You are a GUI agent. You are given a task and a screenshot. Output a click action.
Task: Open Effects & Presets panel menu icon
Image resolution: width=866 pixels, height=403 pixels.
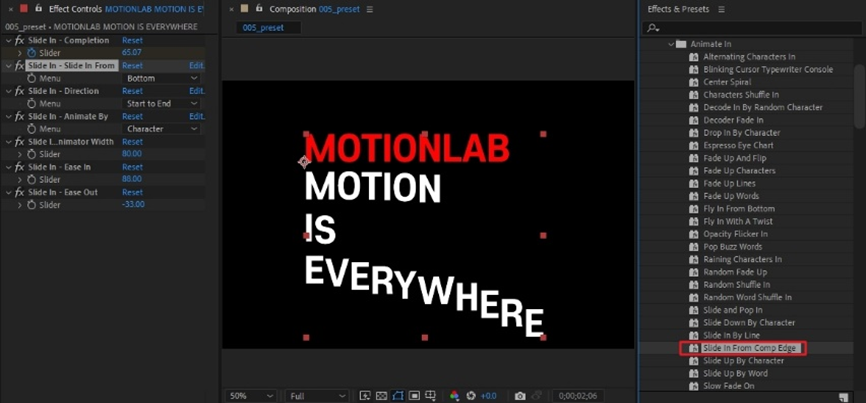click(x=721, y=9)
